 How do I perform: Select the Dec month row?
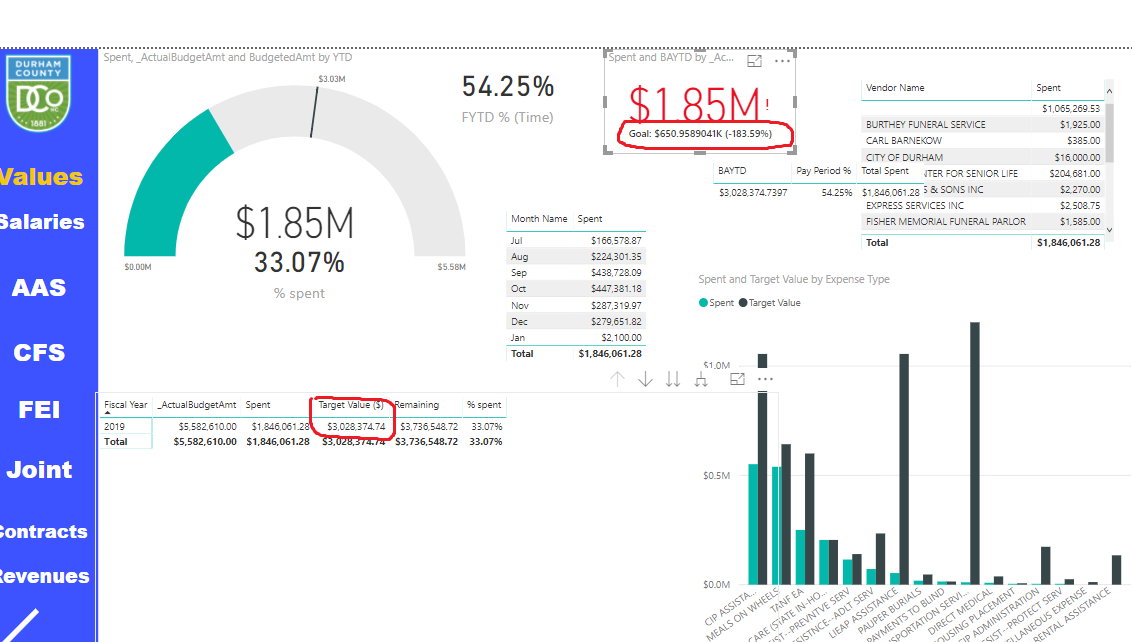[576, 321]
